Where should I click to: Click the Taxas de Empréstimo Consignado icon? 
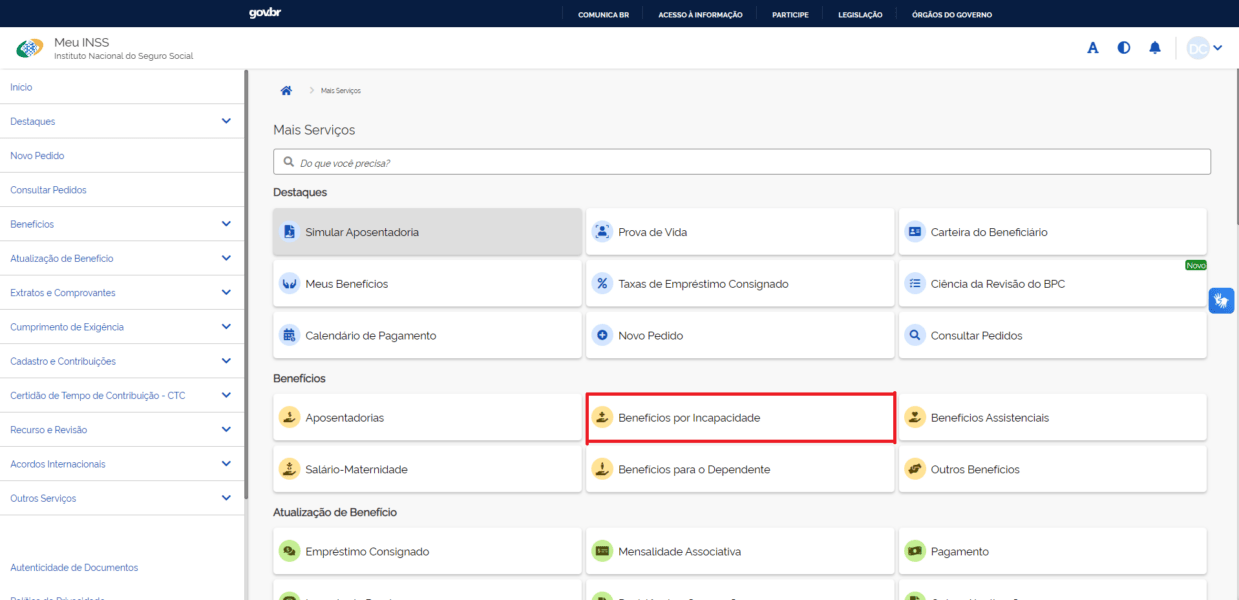[x=602, y=284]
